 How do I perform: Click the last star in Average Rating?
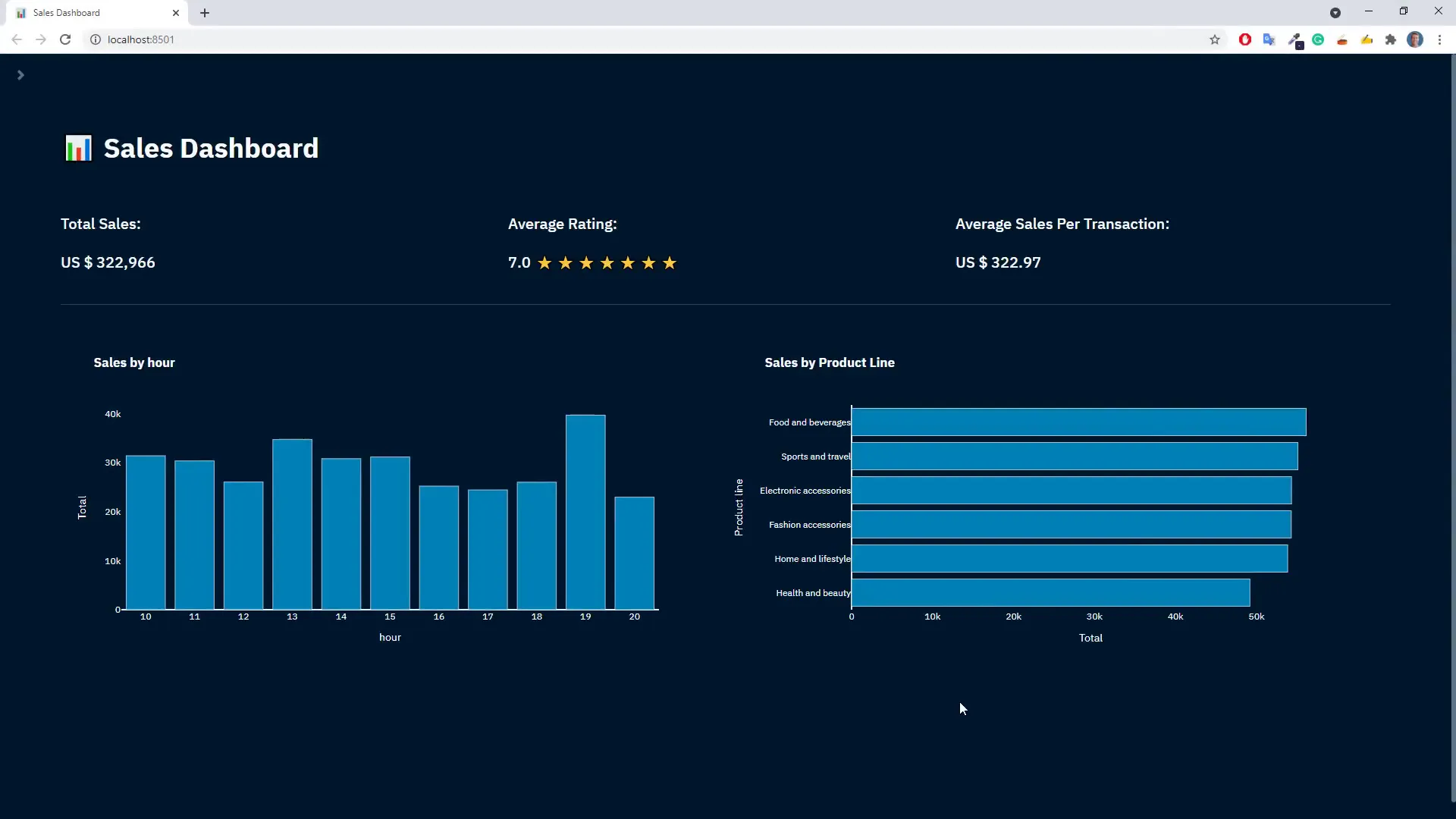point(670,262)
